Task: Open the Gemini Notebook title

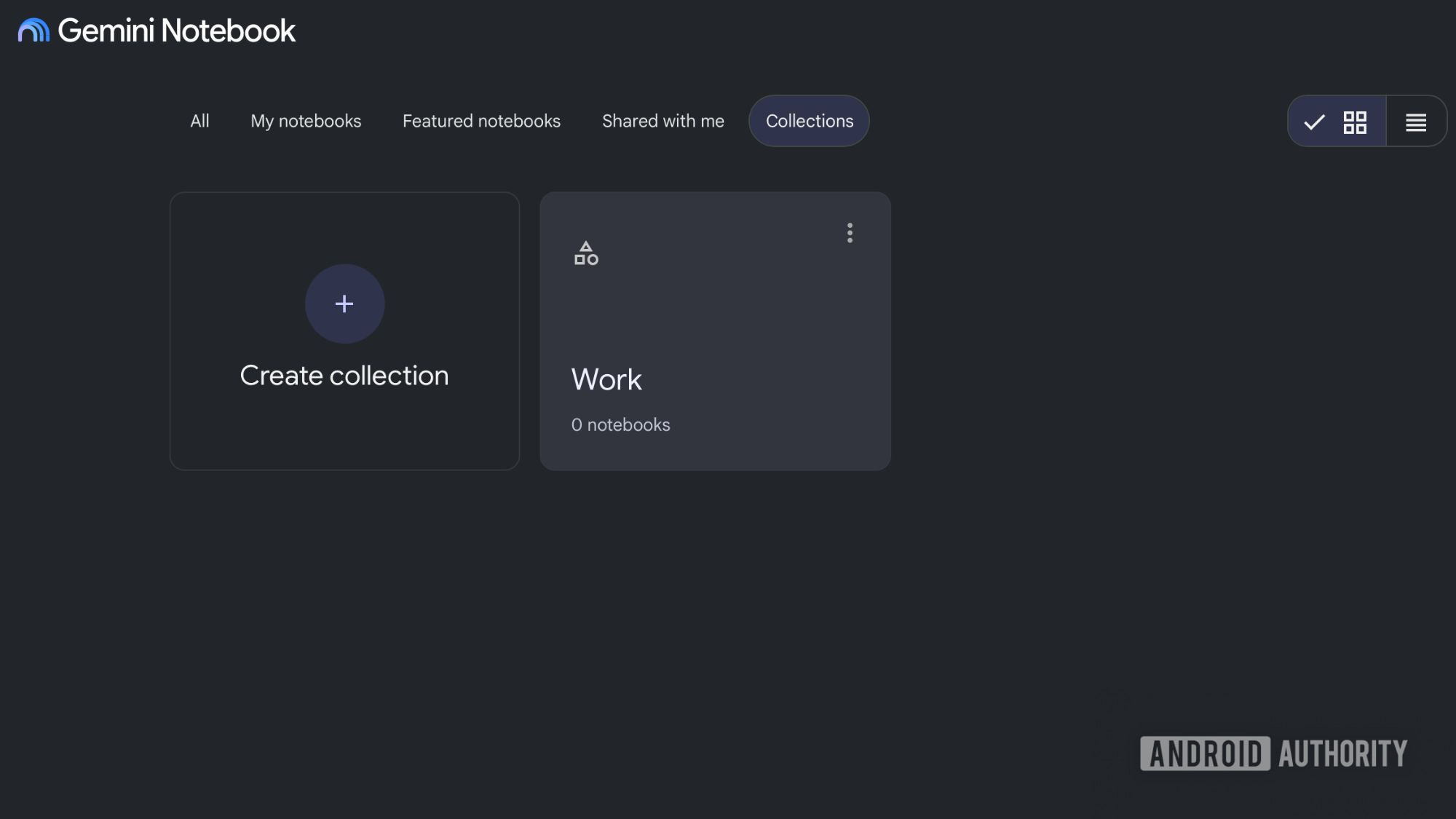Action: (x=176, y=31)
